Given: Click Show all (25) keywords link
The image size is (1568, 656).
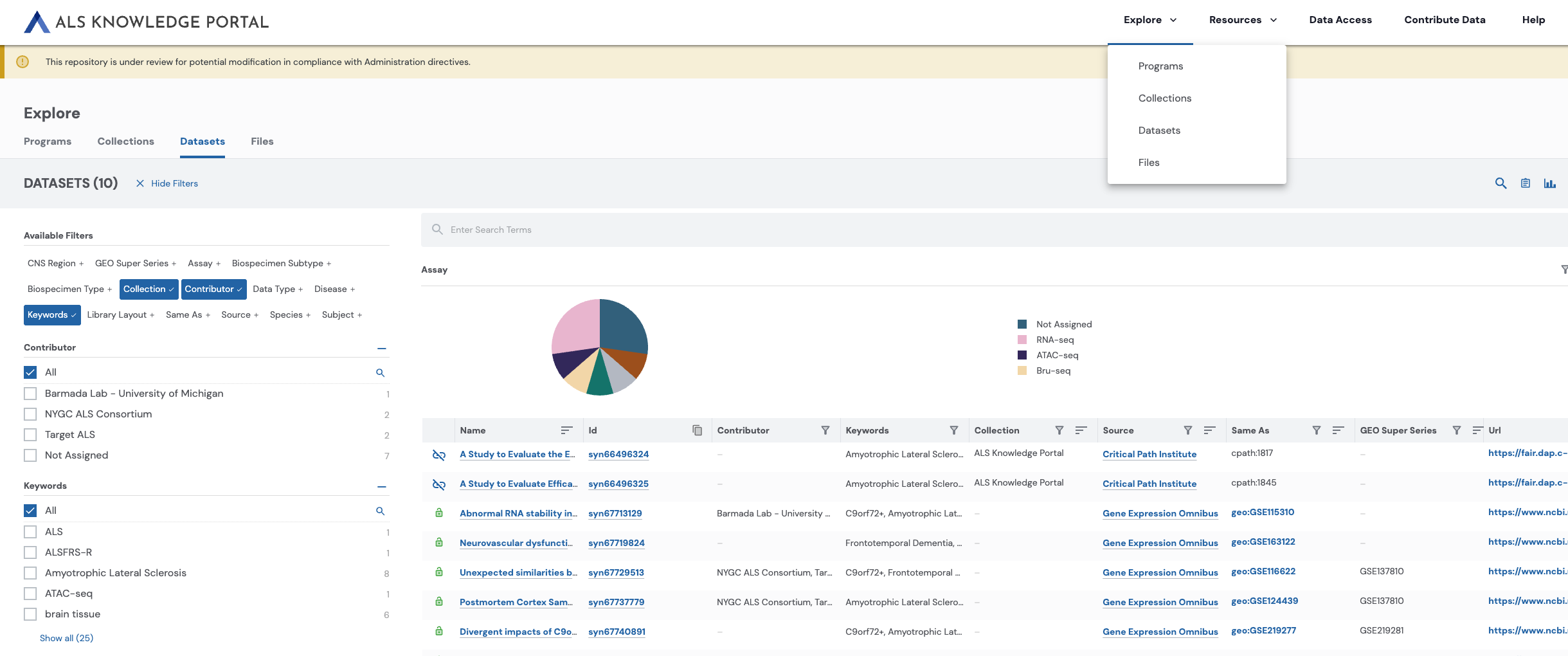Looking at the screenshot, I should (x=66, y=638).
